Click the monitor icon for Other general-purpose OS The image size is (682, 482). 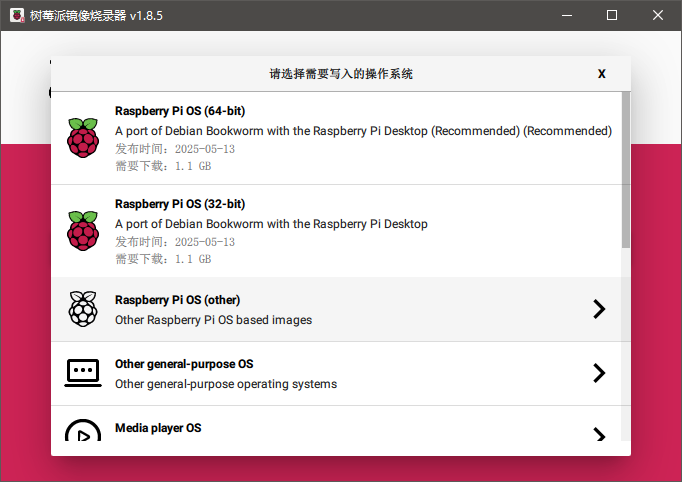point(83,373)
